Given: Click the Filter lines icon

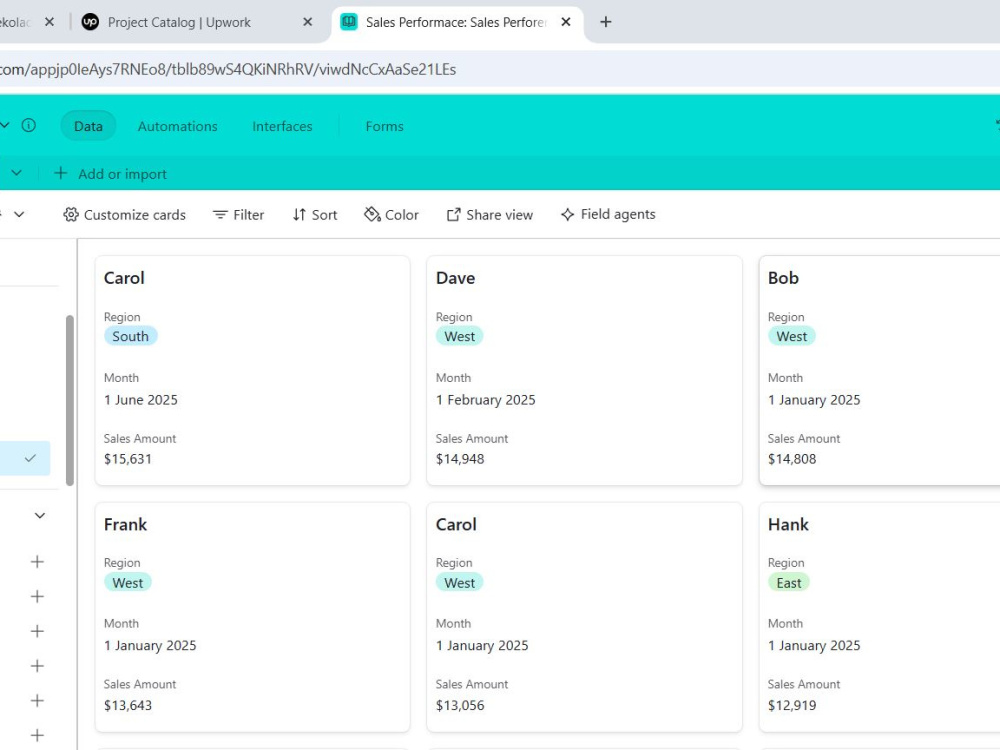Looking at the screenshot, I should (220, 215).
